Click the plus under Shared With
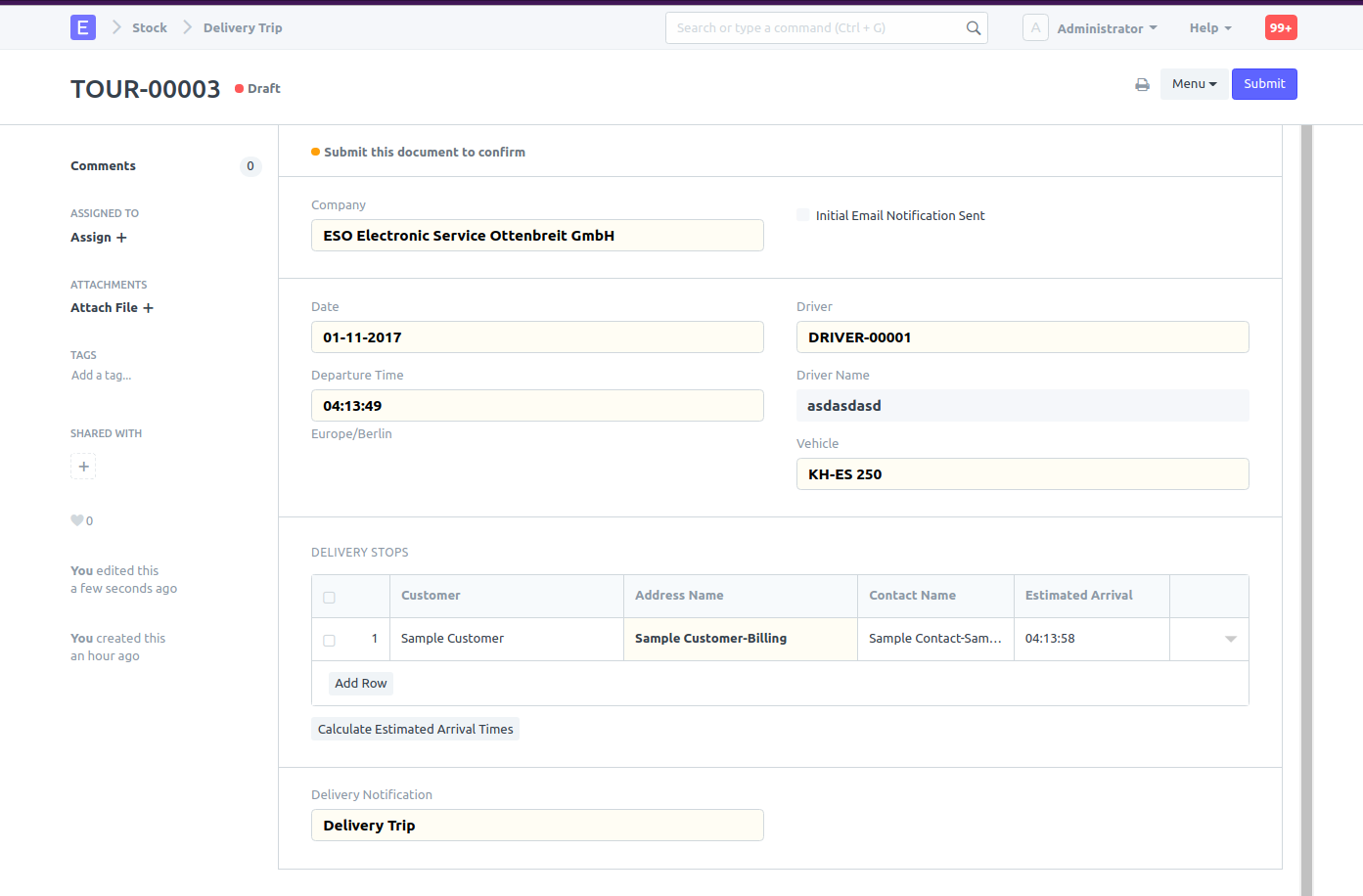 coord(83,467)
